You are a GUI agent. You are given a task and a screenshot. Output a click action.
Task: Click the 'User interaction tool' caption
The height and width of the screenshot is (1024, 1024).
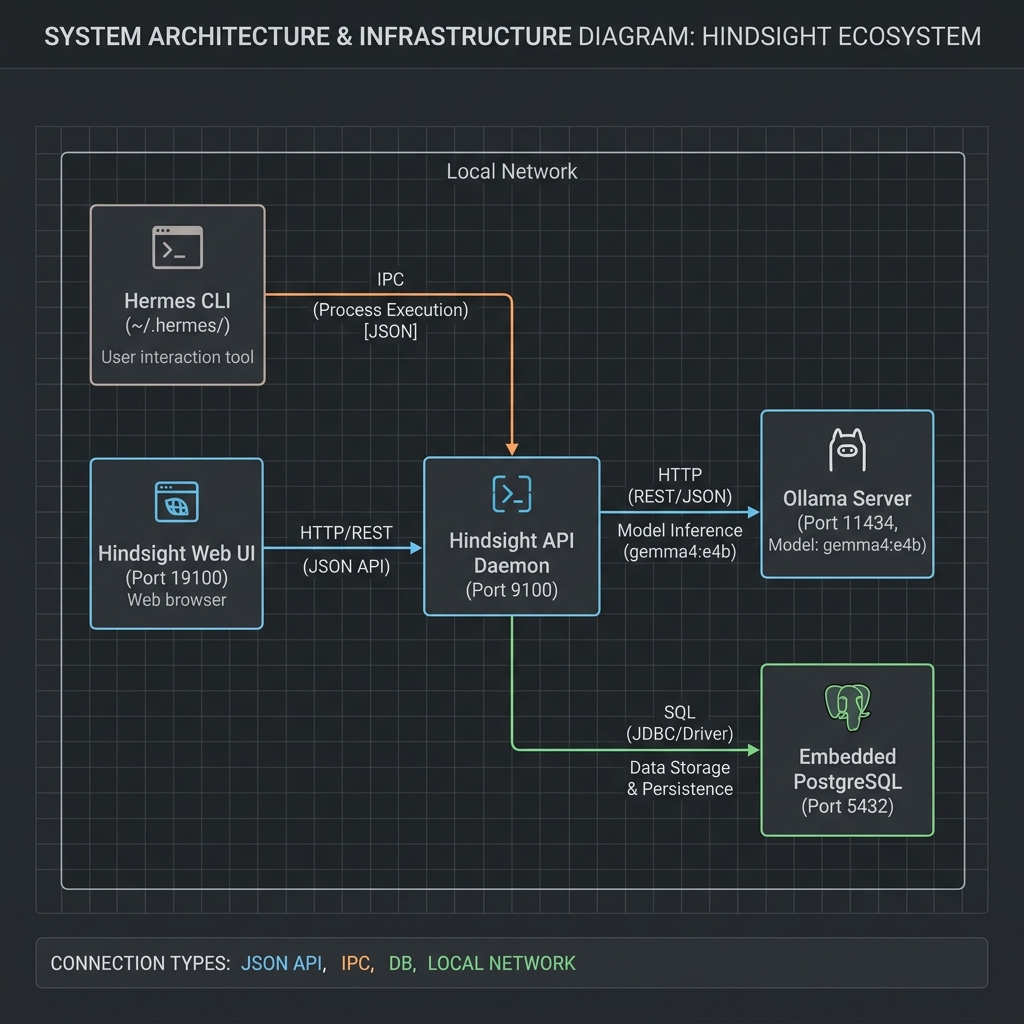click(x=177, y=357)
